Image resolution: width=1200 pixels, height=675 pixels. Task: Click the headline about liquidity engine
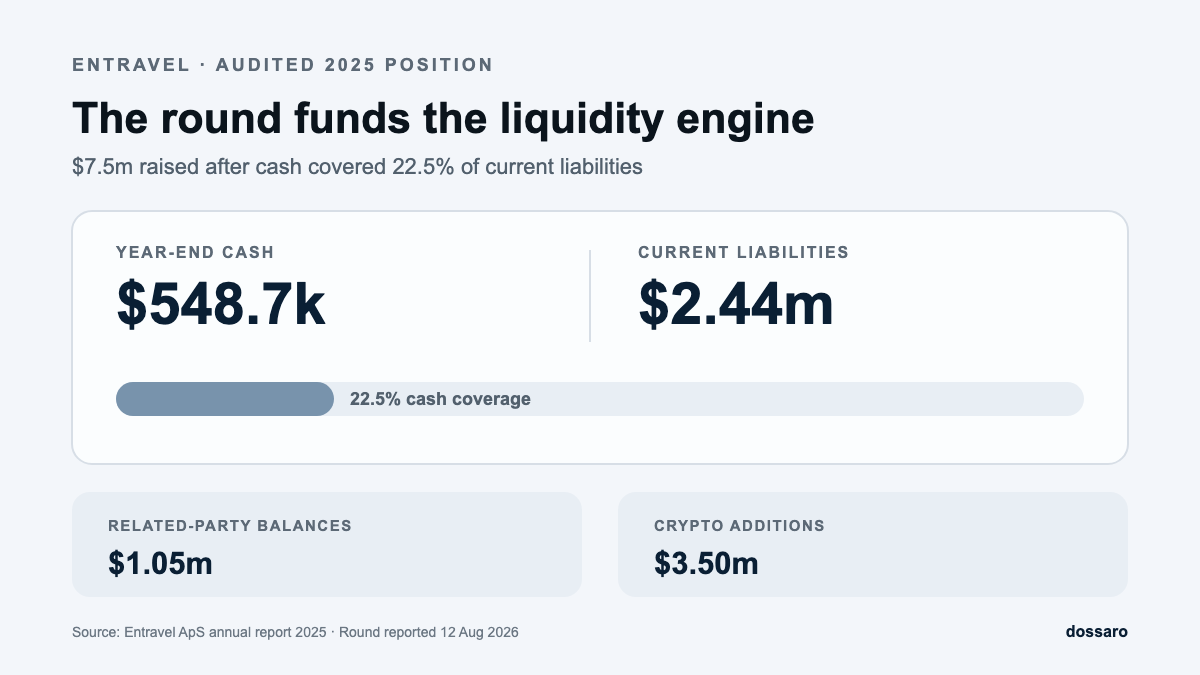coord(443,119)
